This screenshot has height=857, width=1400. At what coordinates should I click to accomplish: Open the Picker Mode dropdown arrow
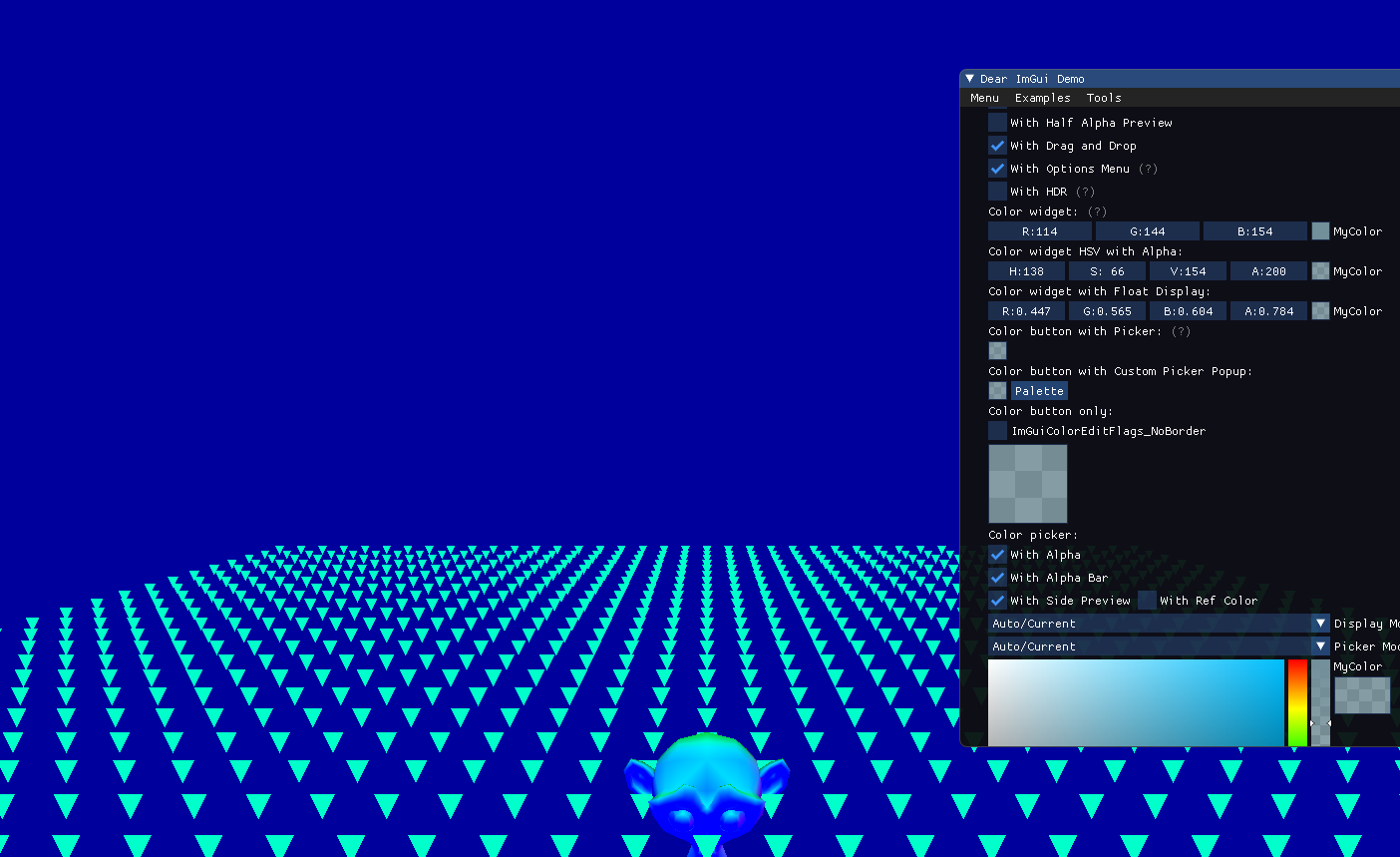1320,646
